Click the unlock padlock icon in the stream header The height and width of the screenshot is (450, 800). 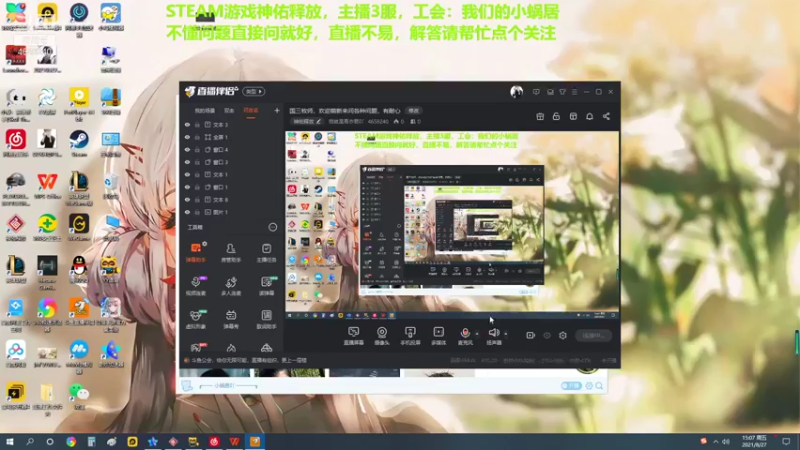tap(556, 116)
